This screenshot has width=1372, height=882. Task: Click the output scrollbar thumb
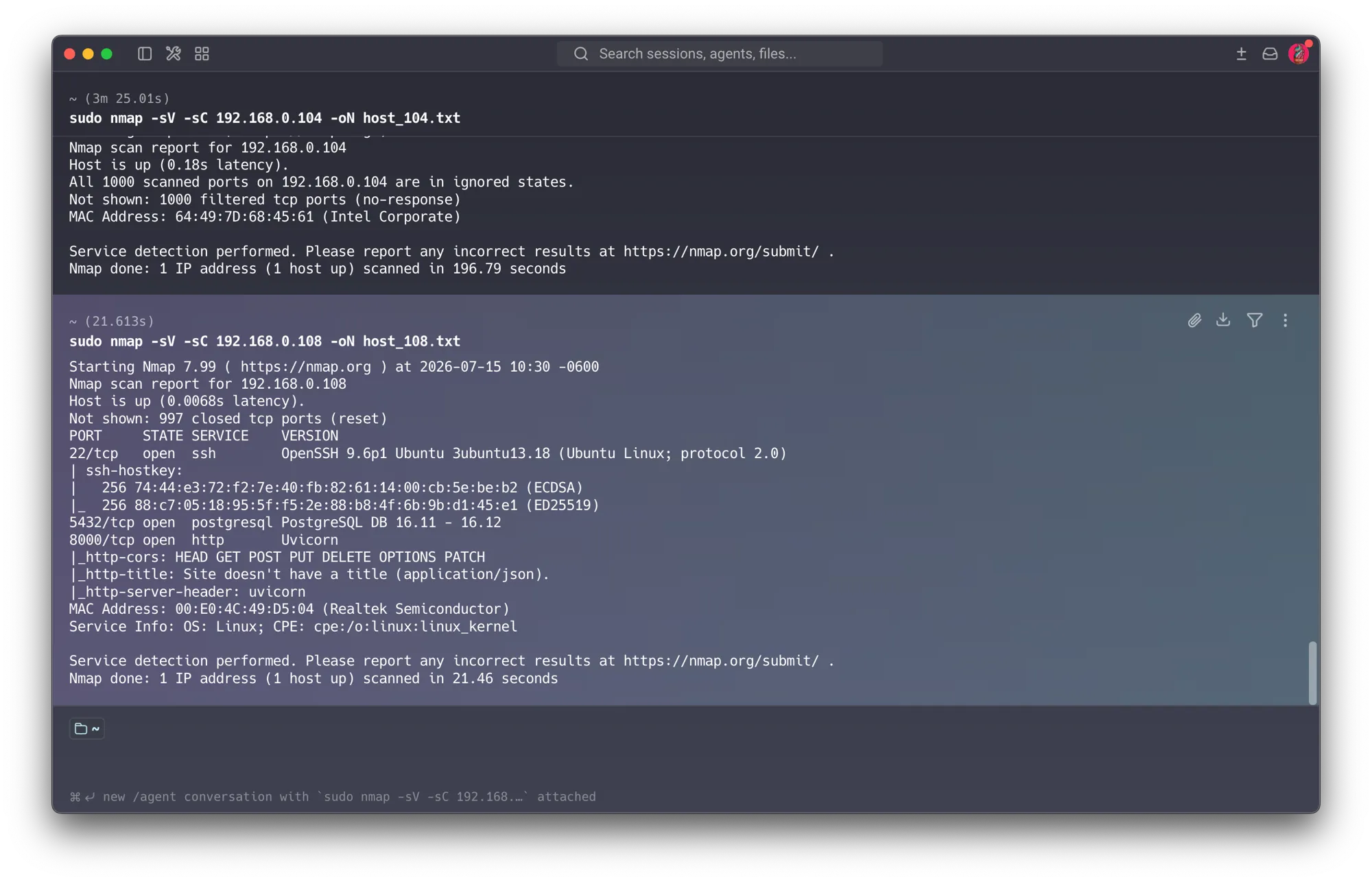coord(1312,673)
